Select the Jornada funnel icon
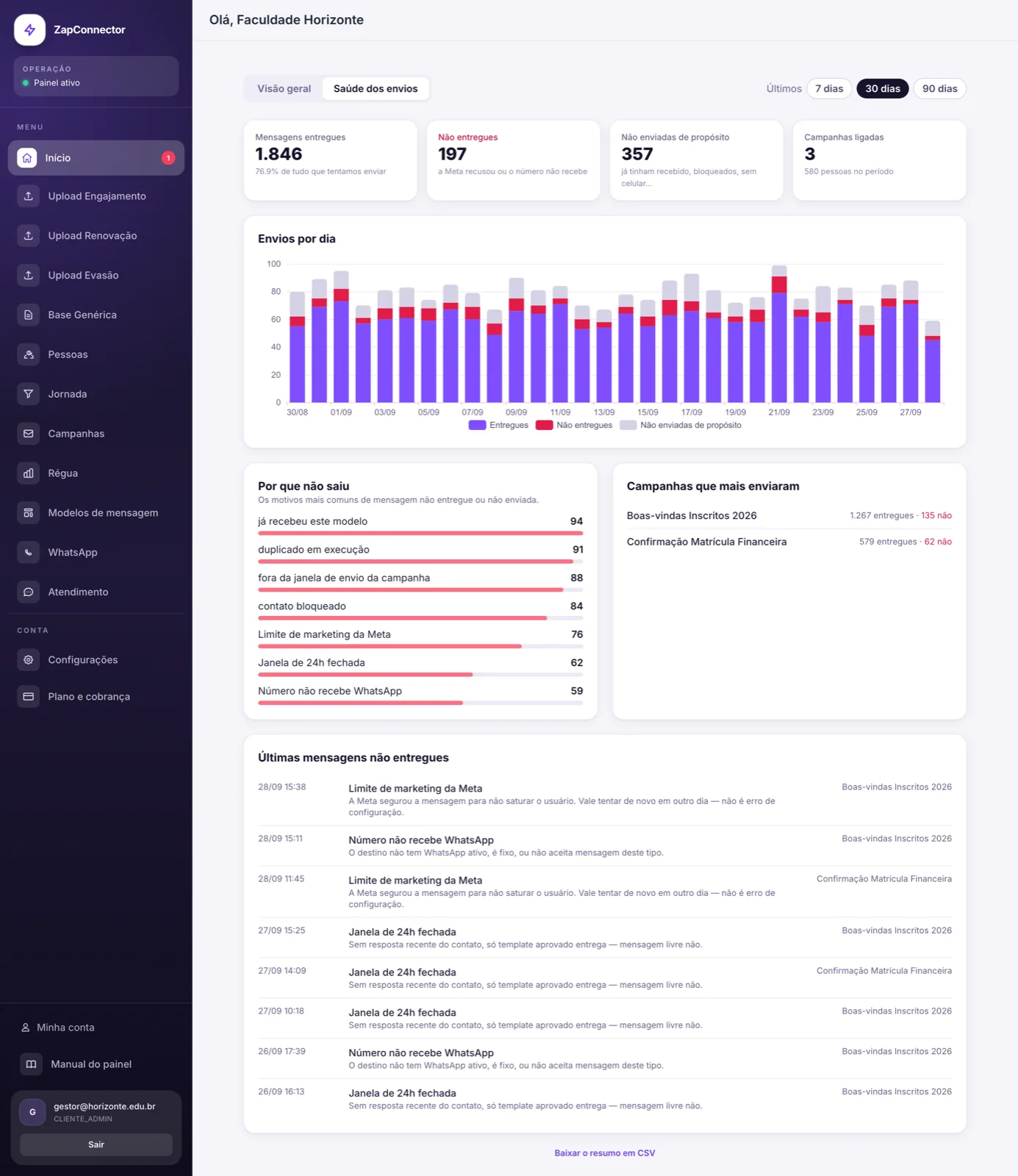Viewport: 1018px width, 1176px height. (28, 394)
